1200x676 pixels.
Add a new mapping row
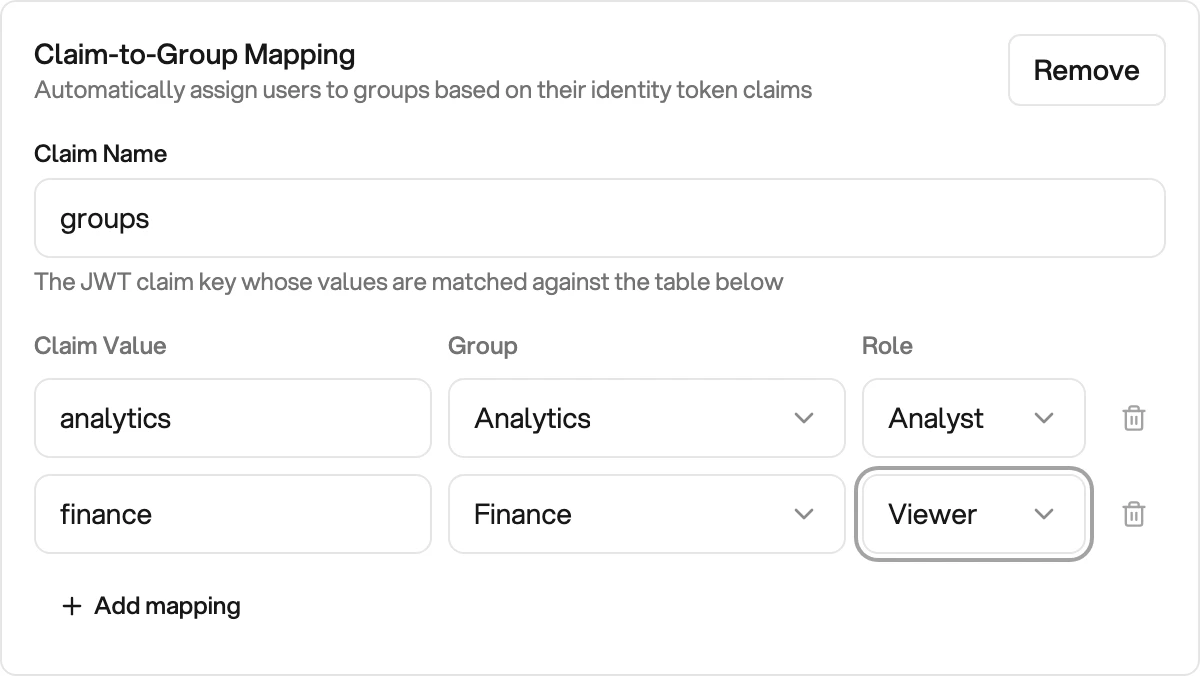pyautogui.click(x=151, y=606)
